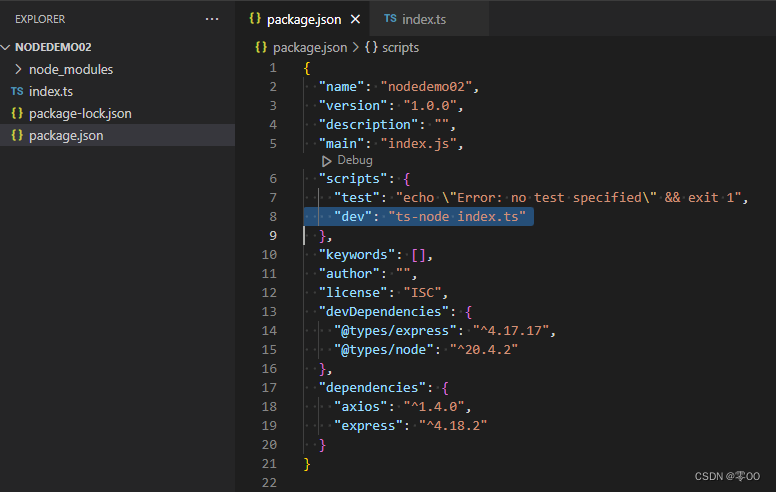Click the "devDependencies" key
The image size is (776, 492).
click(384, 312)
